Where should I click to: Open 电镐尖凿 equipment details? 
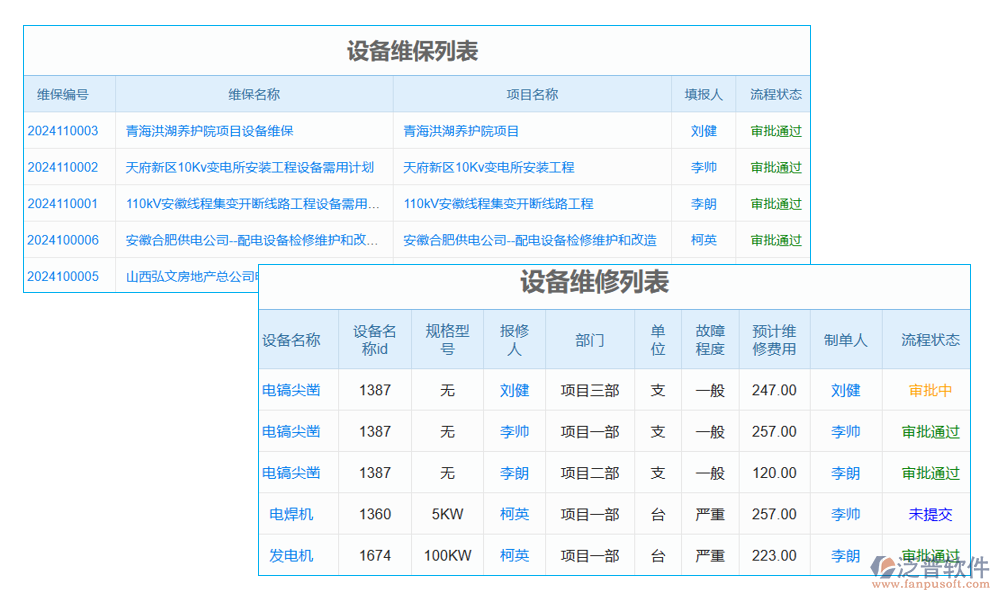pos(293,391)
